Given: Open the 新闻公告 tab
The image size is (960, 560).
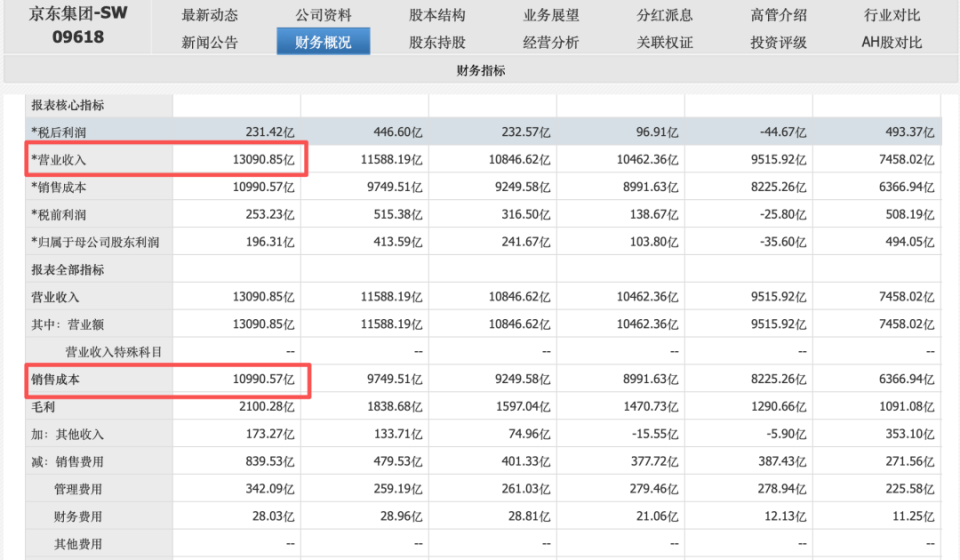Looking at the screenshot, I should click(x=209, y=42).
